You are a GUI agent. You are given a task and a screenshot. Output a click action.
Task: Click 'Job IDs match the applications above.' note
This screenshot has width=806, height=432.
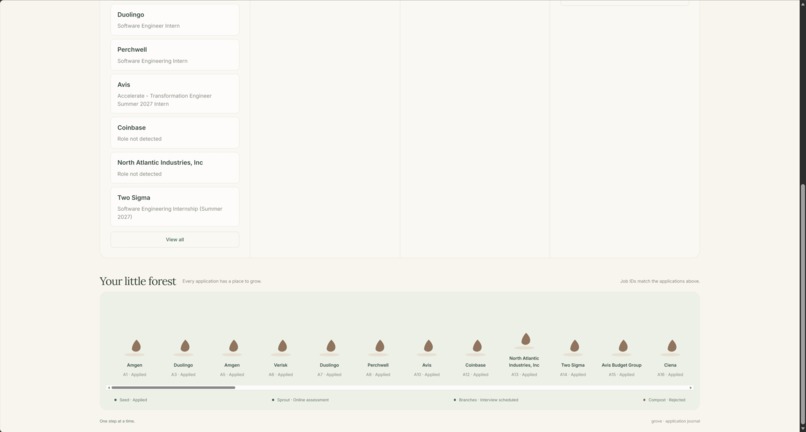(660, 281)
